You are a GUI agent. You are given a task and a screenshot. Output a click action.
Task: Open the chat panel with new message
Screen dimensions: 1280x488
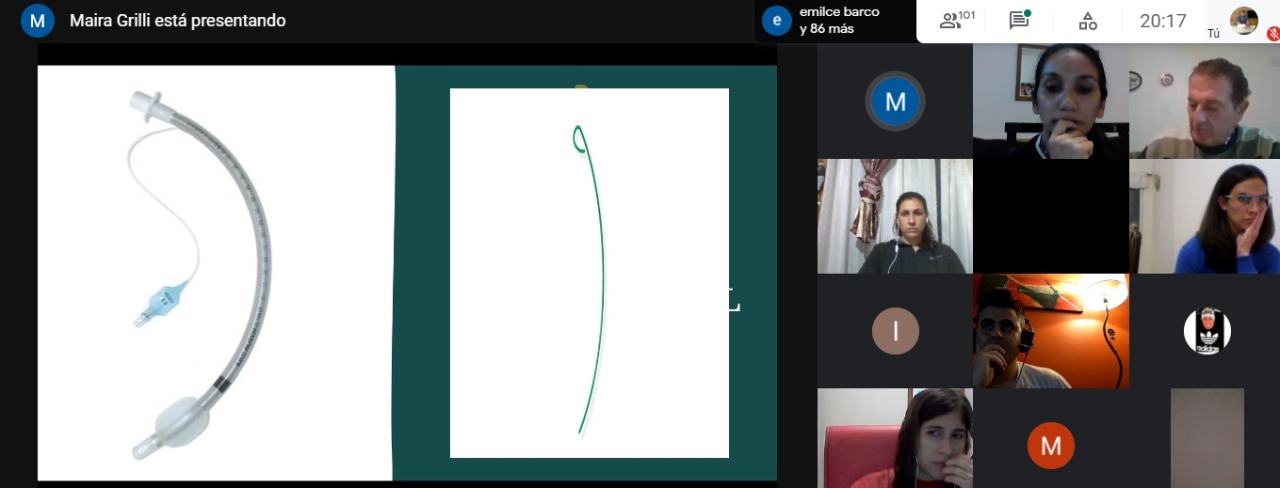tap(1019, 21)
